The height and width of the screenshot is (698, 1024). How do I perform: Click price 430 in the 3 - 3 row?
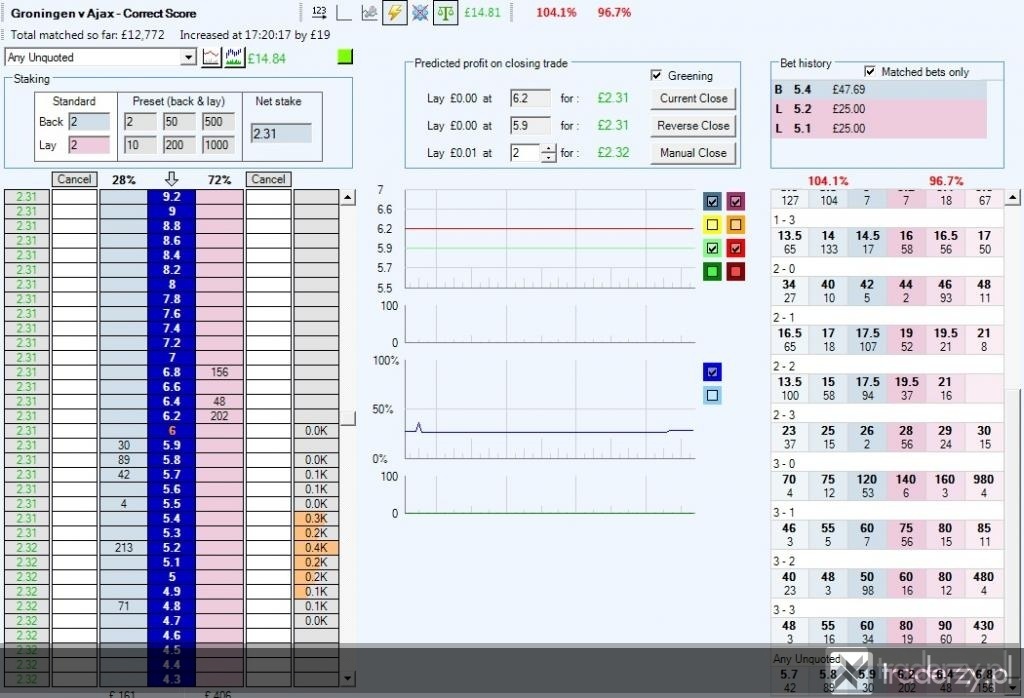(984, 632)
